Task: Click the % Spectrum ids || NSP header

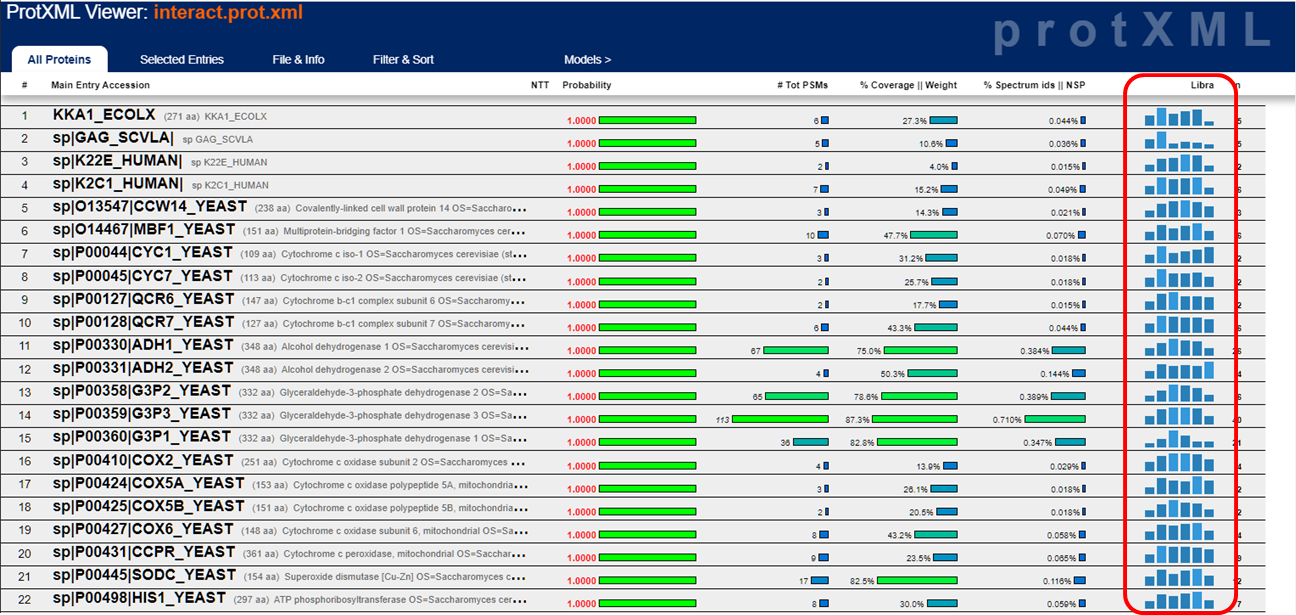Action: 1034,85
